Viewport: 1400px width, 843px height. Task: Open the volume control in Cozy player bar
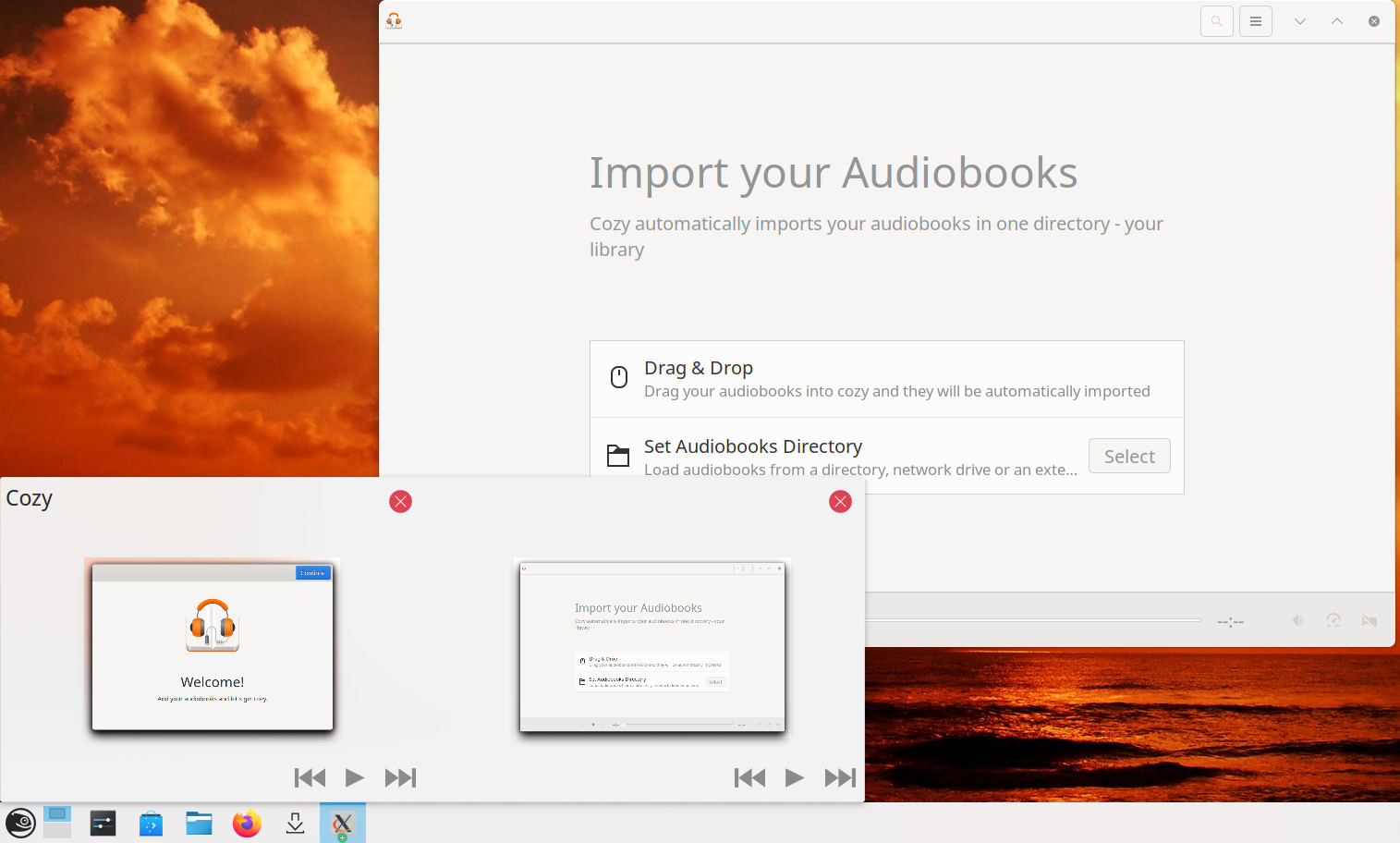pyautogui.click(x=1297, y=620)
